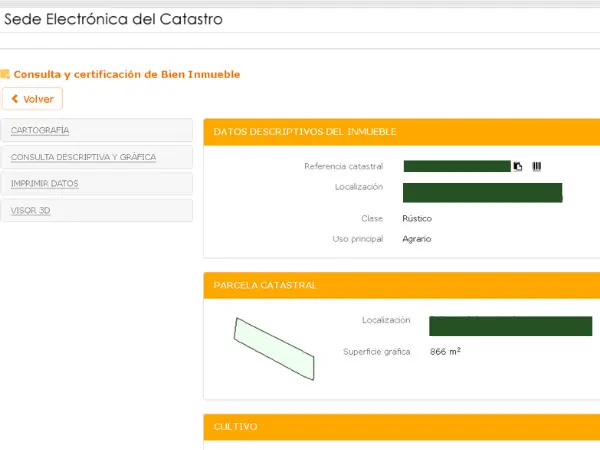
Task: Click the Consulta y certificación heading
Action: point(126,74)
